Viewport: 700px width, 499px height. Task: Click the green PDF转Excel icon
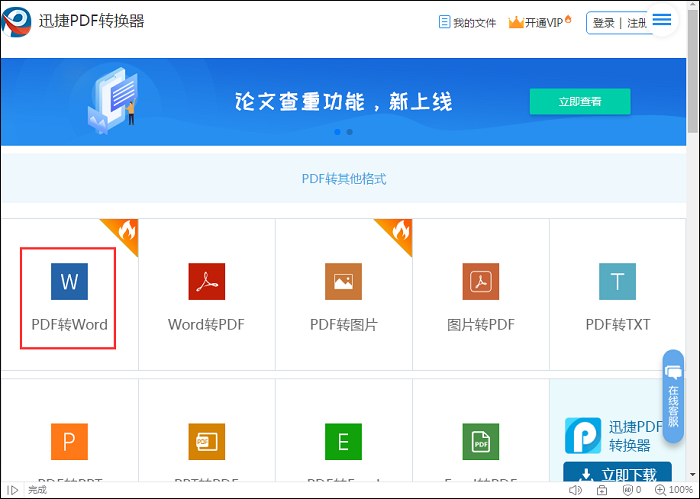[x=343, y=441]
